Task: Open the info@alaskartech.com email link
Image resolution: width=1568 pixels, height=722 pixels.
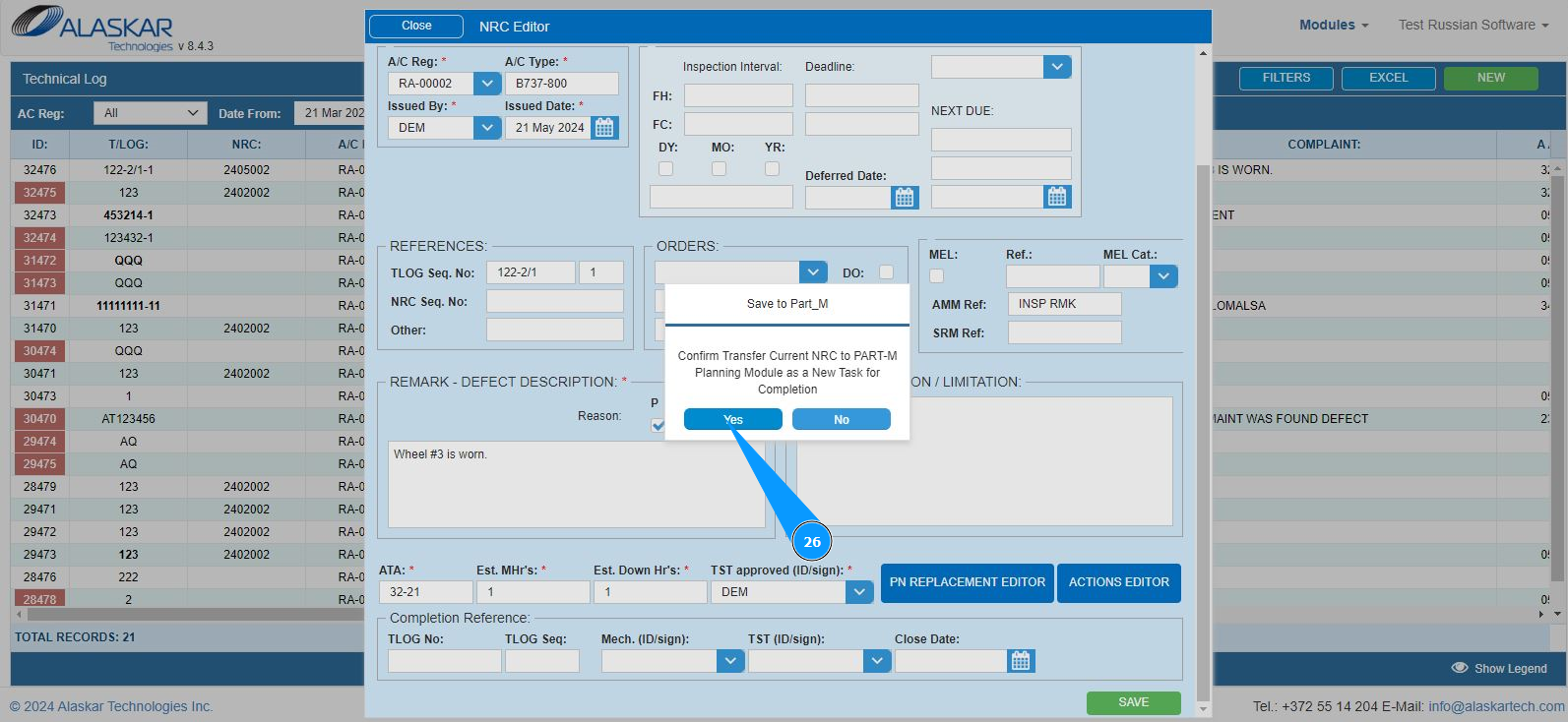Action: (1496, 706)
